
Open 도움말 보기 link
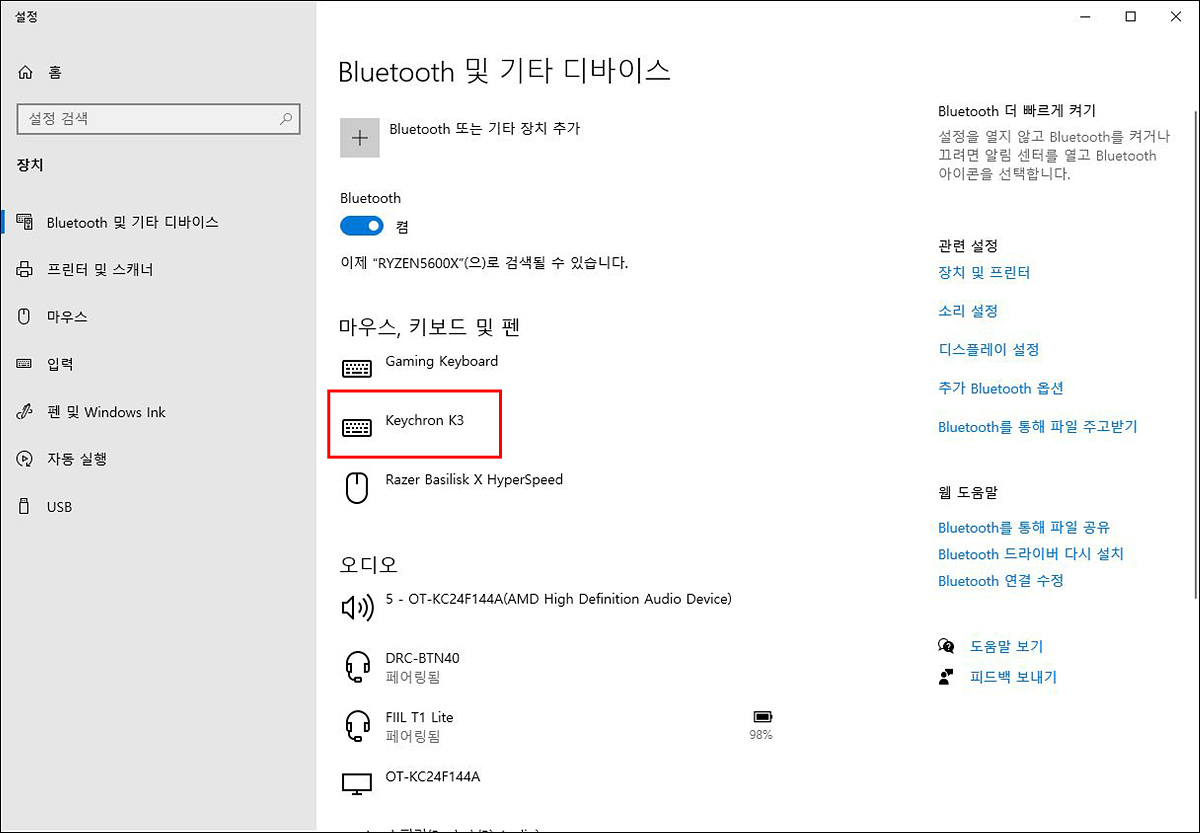[x=1006, y=646]
